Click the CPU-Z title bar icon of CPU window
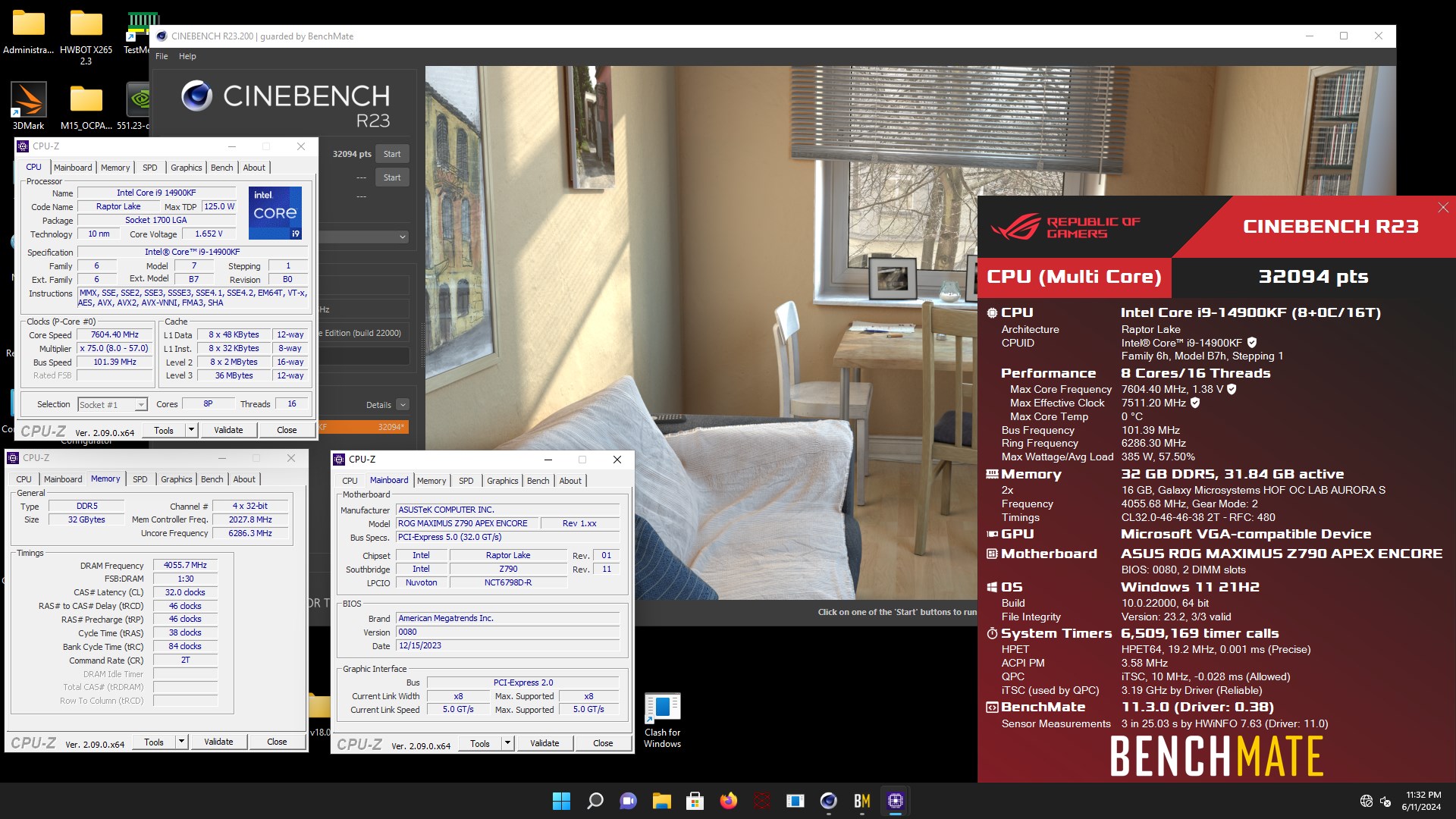1456x819 pixels. pyautogui.click(x=23, y=146)
